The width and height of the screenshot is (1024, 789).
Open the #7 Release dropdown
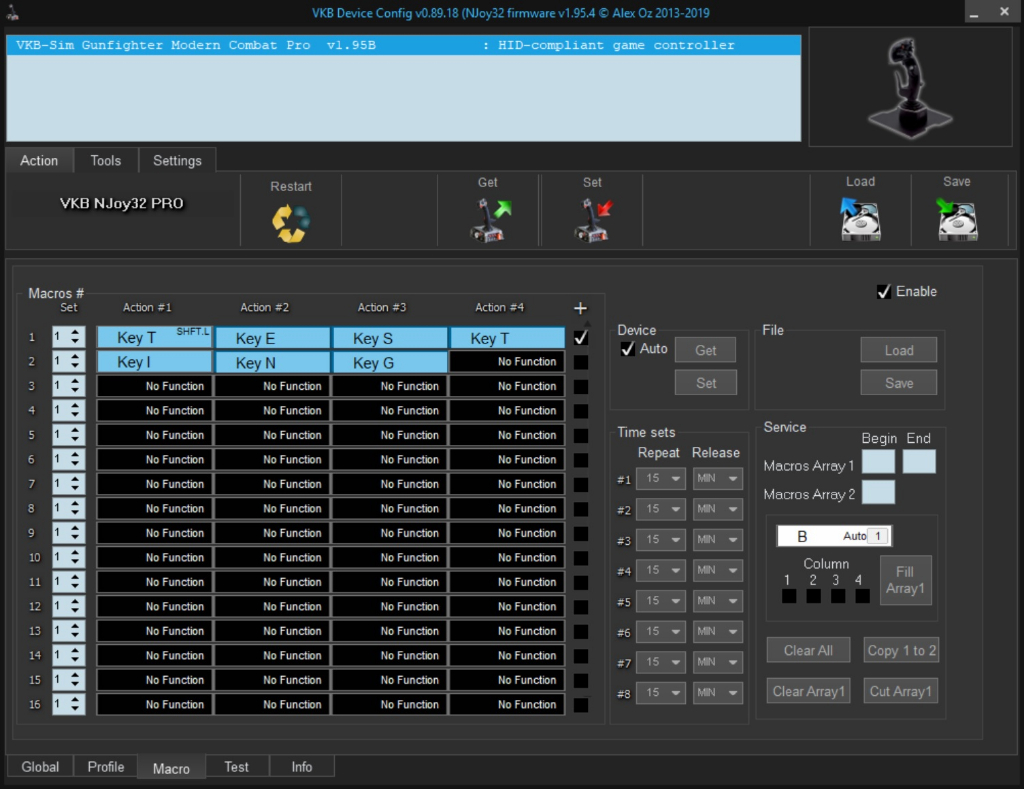tap(718, 663)
